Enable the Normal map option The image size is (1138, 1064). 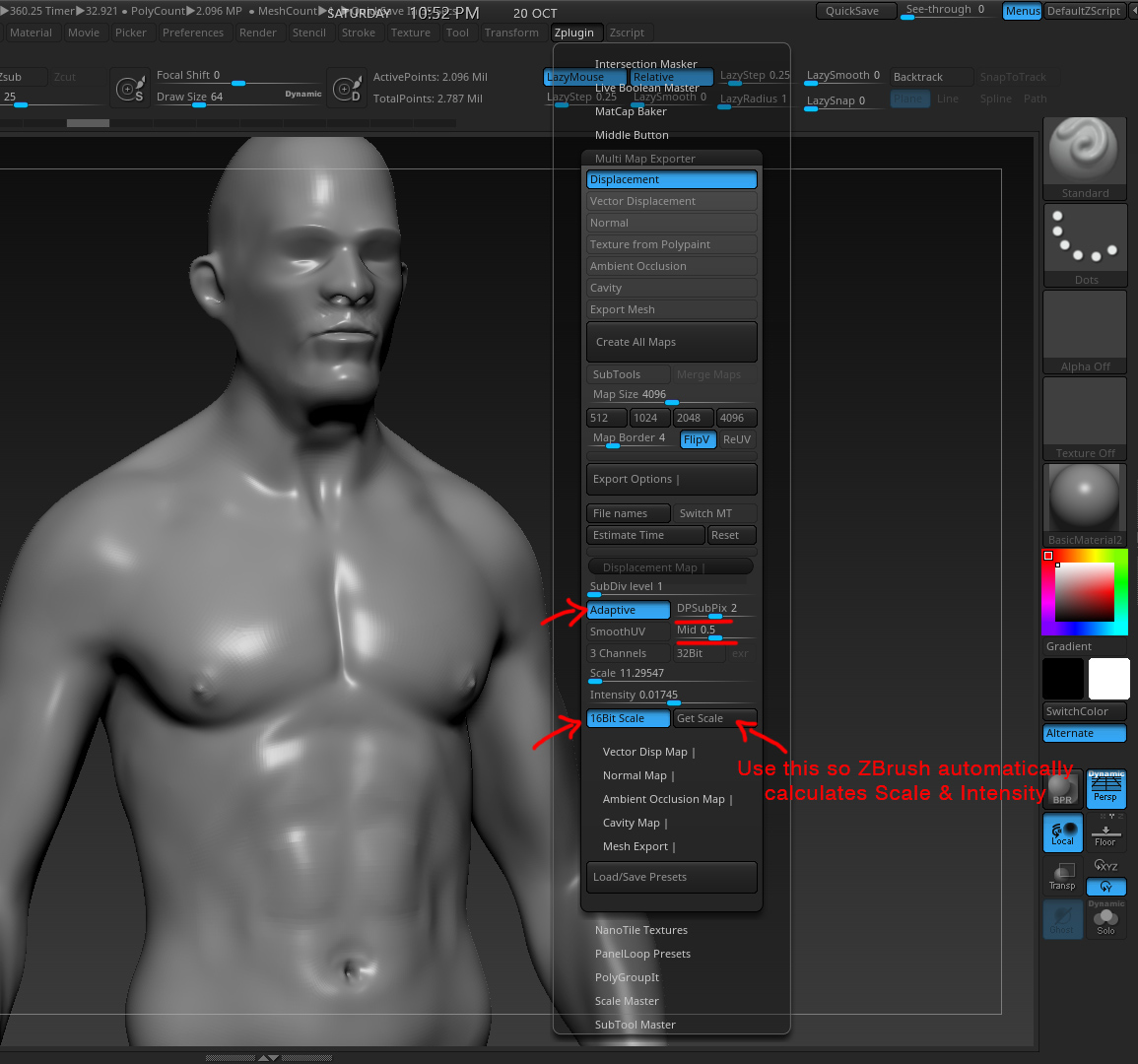pyautogui.click(x=671, y=223)
